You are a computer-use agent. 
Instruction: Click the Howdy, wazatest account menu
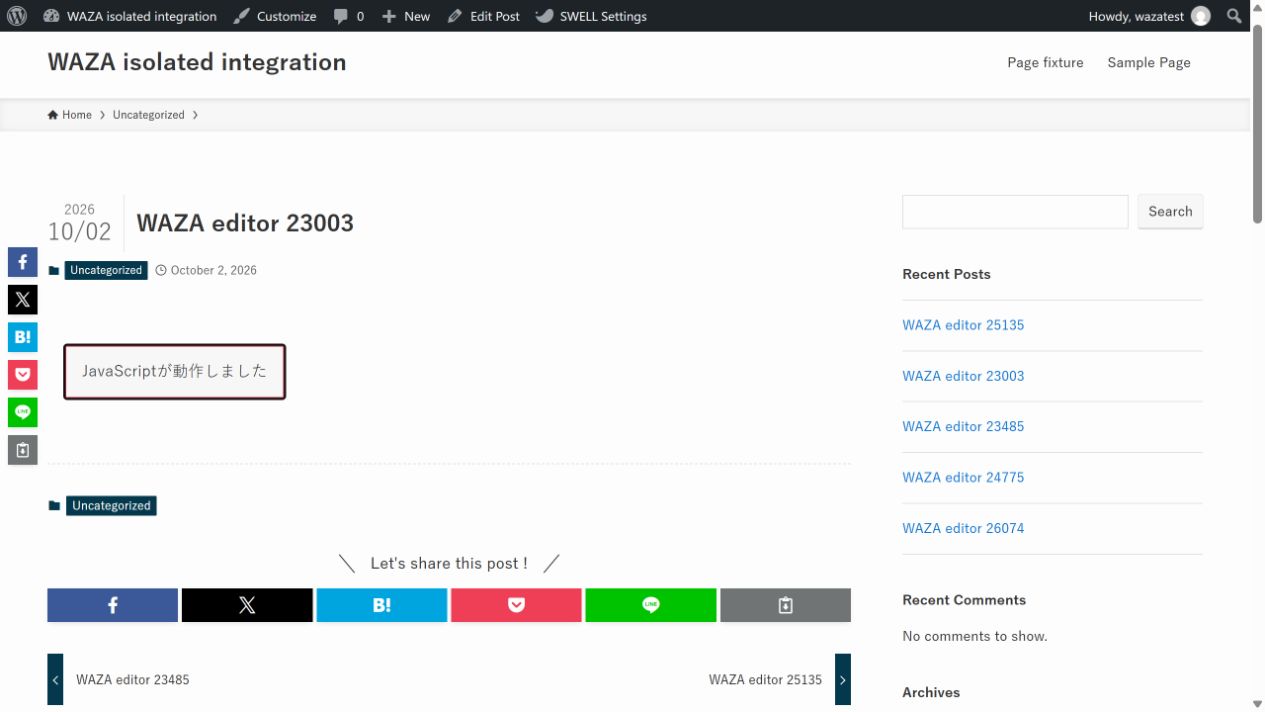[1149, 16]
